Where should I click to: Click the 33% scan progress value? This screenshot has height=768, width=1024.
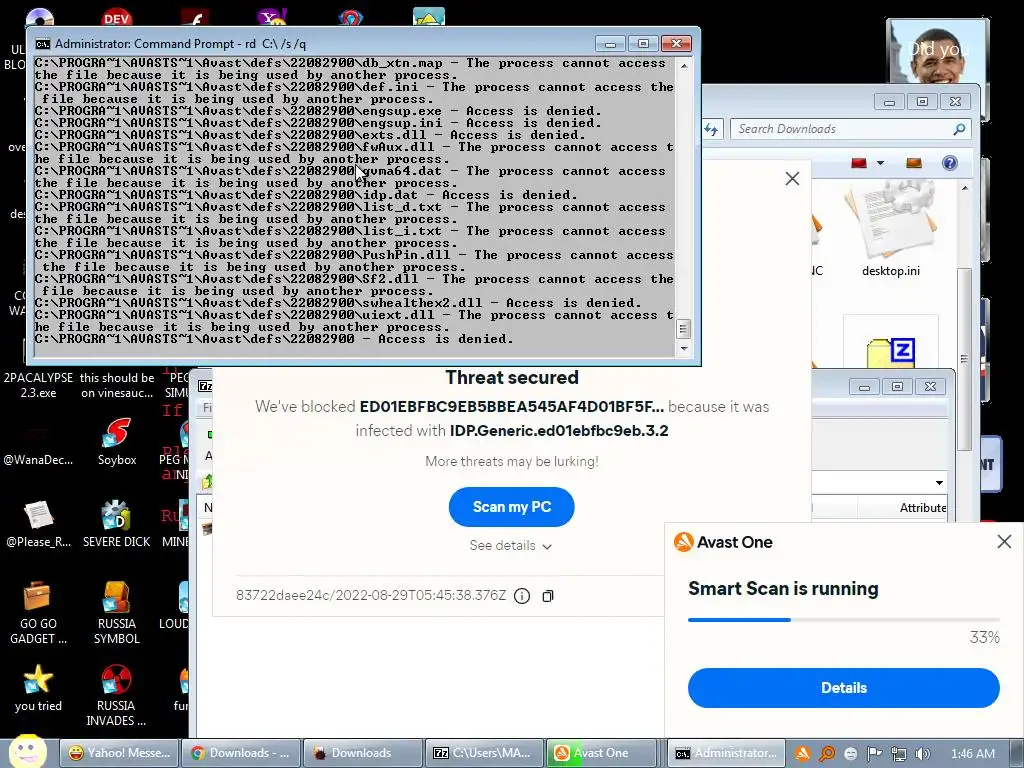[984, 637]
